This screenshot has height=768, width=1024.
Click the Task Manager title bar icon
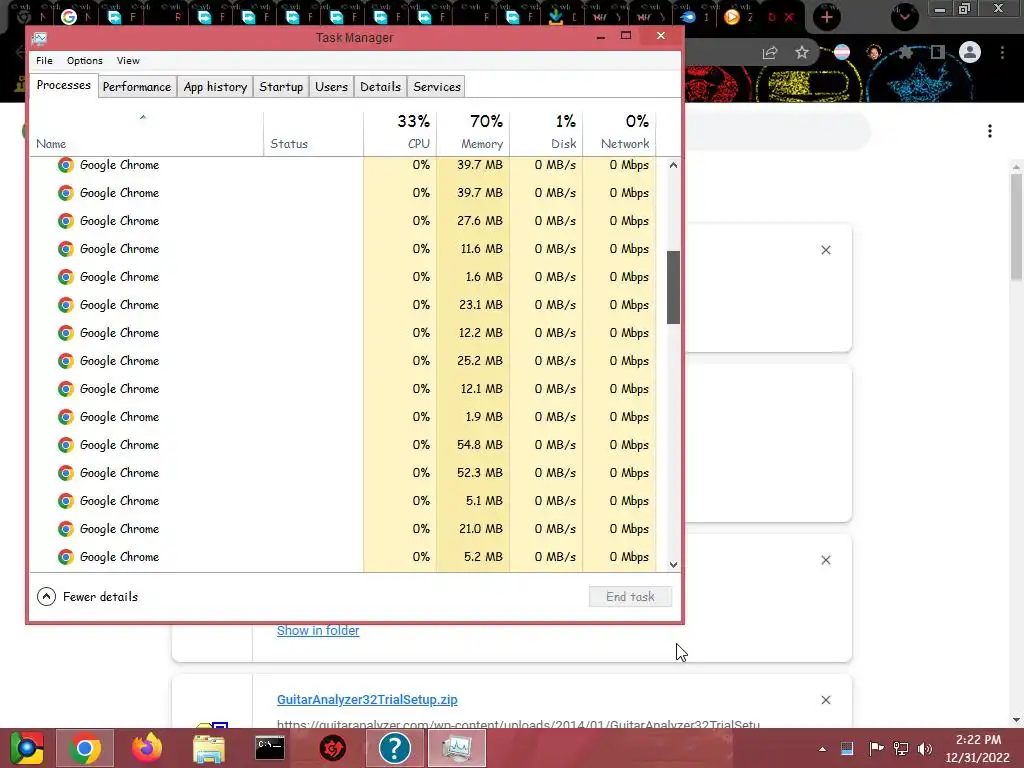[x=39, y=38]
